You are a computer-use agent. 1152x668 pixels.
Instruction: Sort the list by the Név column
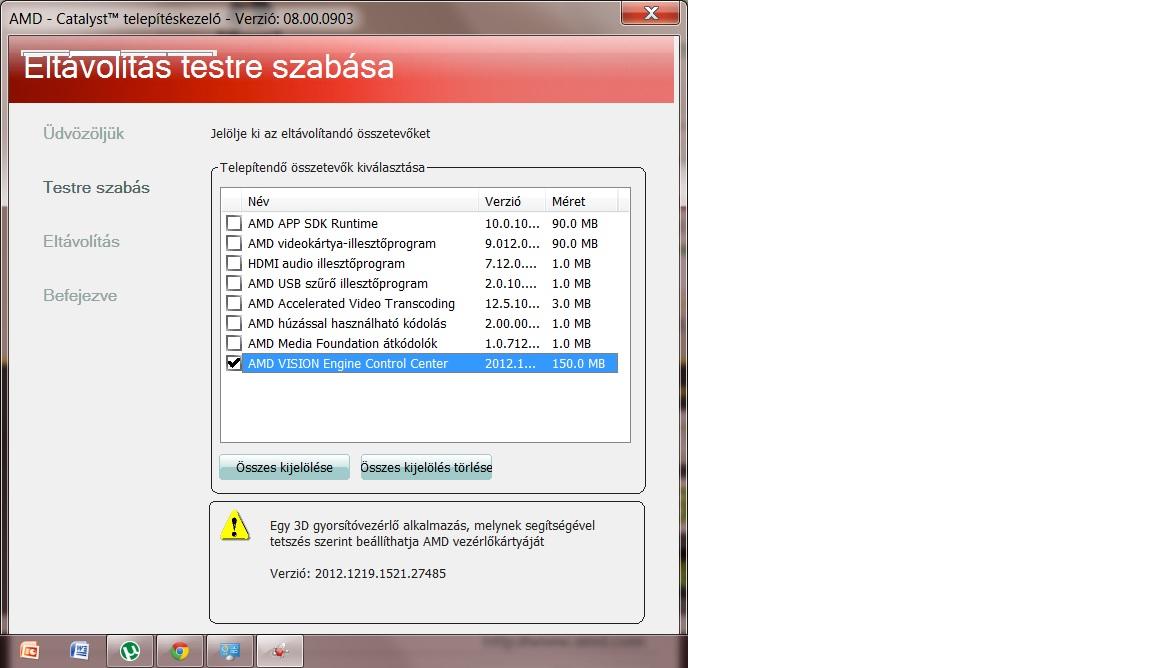pyautogui.click(x=360, y=201)
